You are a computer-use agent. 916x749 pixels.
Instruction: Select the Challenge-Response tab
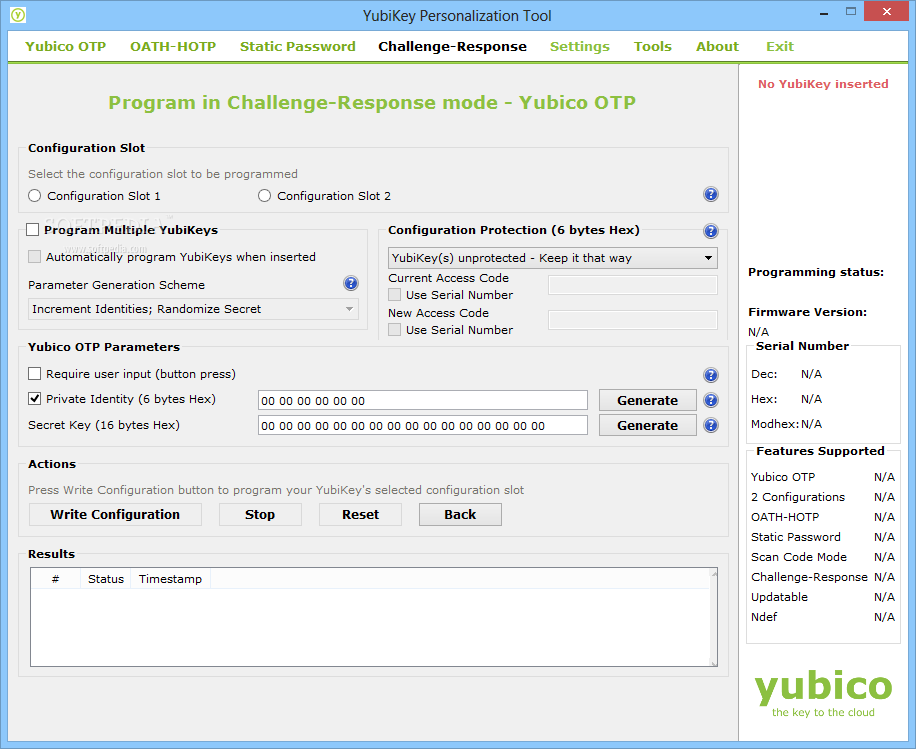tap(452, 46)
